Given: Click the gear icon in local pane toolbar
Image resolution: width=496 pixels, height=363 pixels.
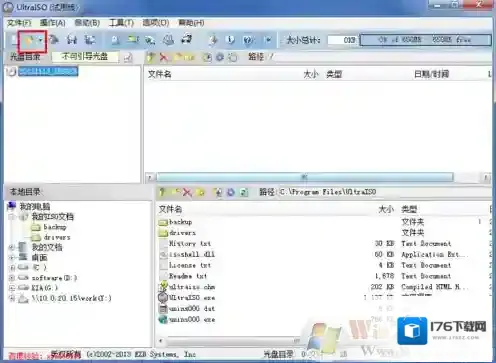Looking at the screenshot, I should point(231,192).
